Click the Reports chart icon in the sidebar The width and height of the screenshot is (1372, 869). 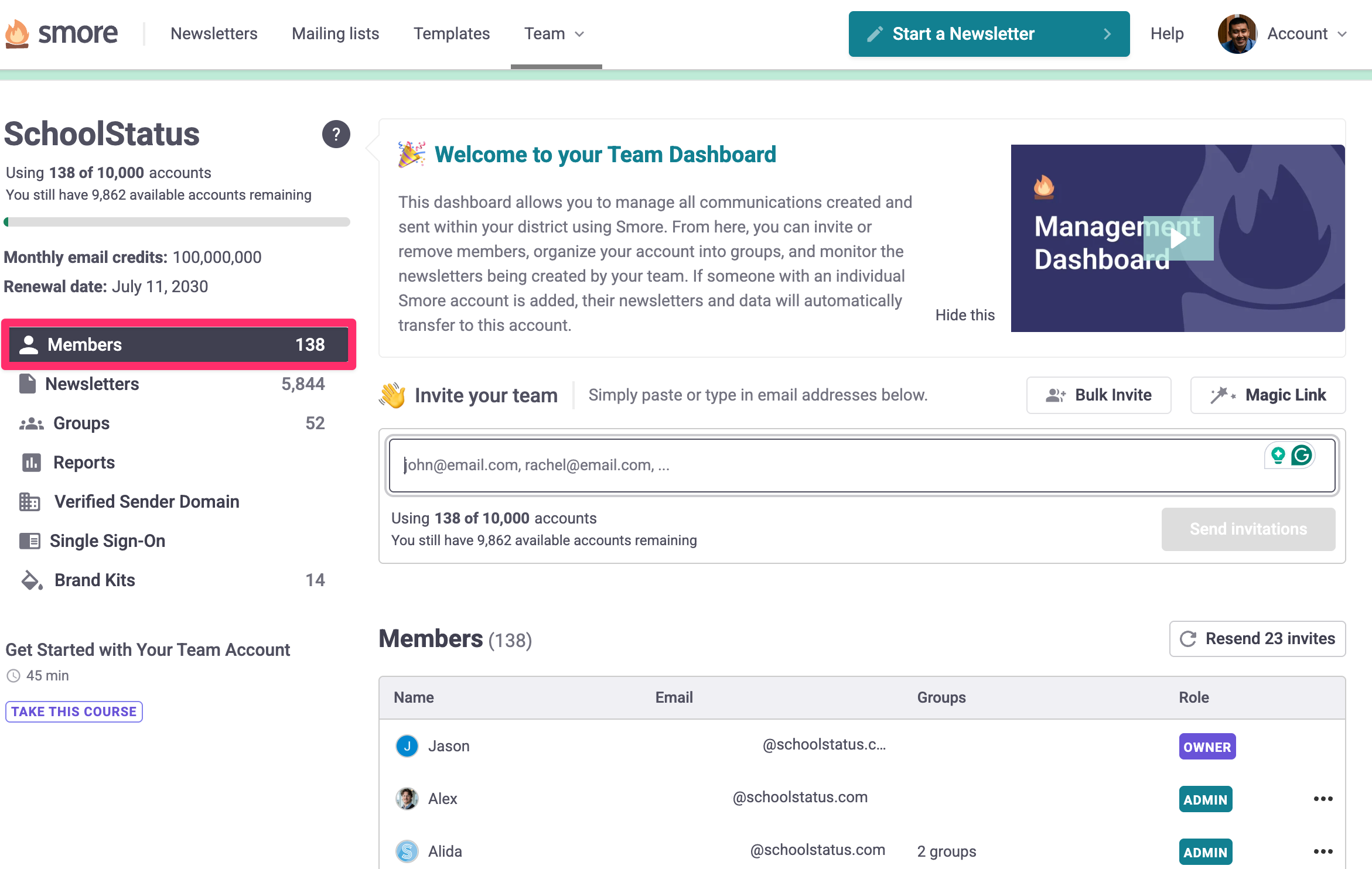(32, 463)
